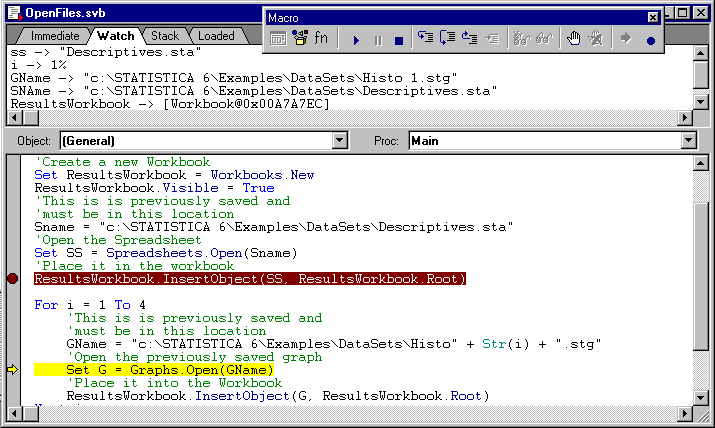Switch to the Stack tab
Image resolution: width=715 pixels, height=428 pixels.
click(164, 36)
